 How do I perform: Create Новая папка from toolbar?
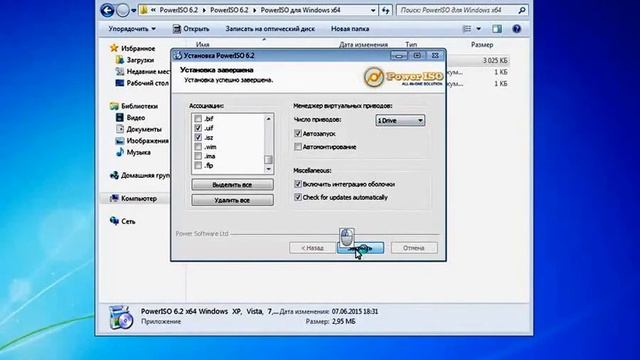tap(350, 29)
